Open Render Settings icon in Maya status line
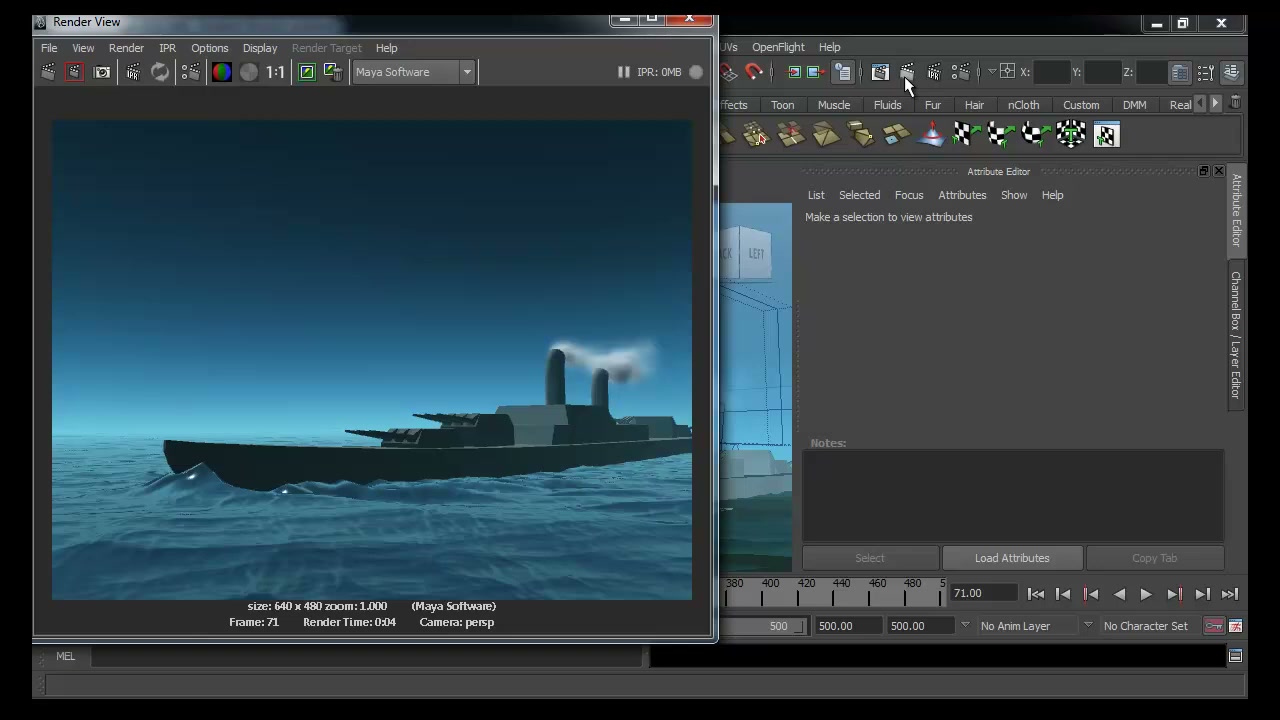Image resolution: width=1280 pixels, height=720 pixels. click(x=961, y=72)
